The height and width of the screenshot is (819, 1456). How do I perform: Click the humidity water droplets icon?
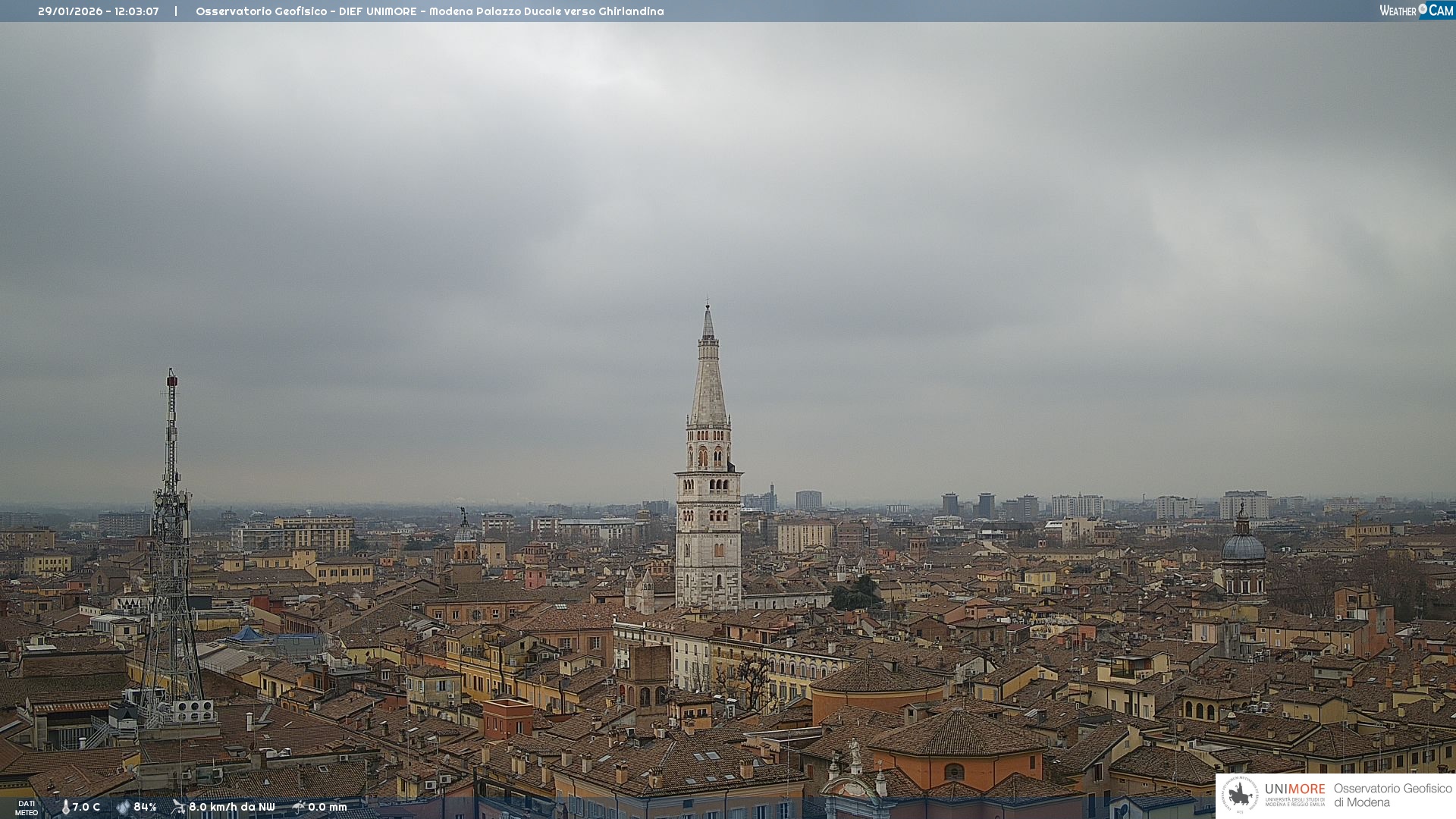coord(123,808)
